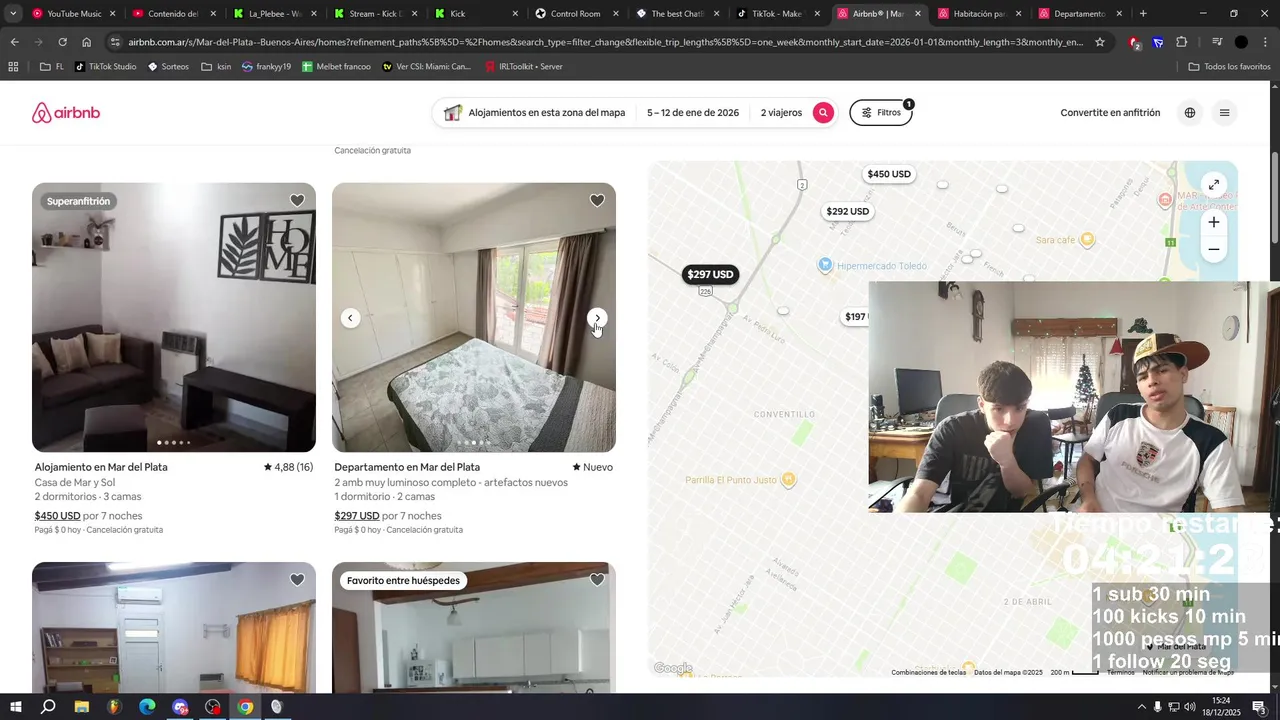This screenshot has width=1280, height=720.
Task: Click the $297 USD listing price text
Action: click(x=357, y=516)
